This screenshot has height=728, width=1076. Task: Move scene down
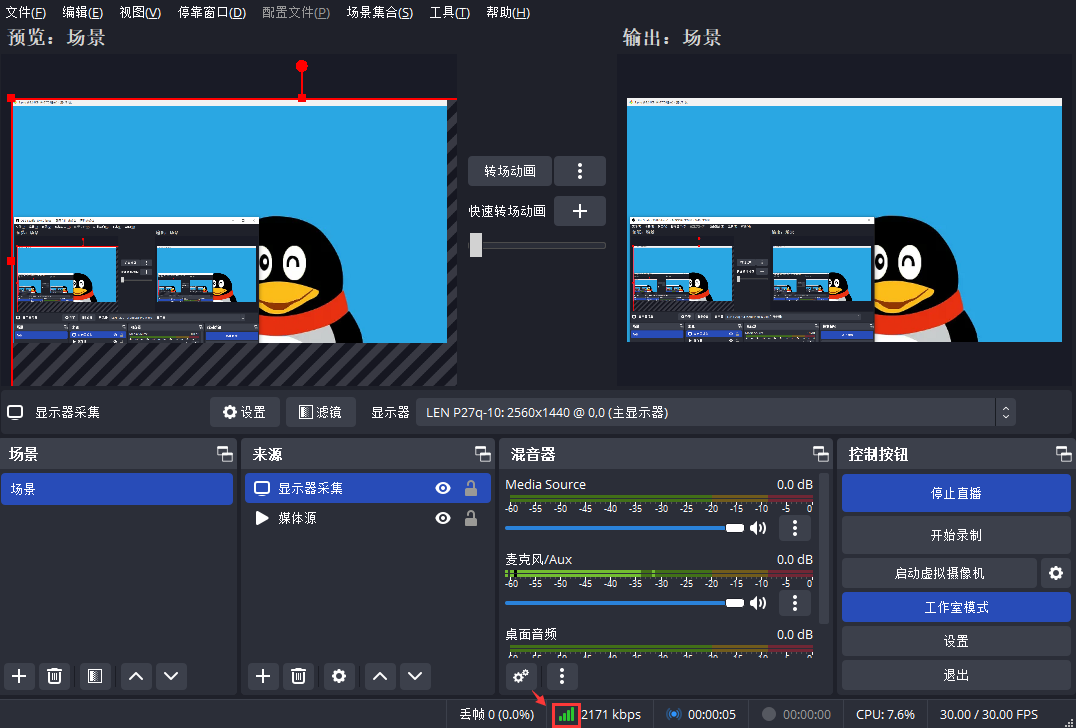171,677
